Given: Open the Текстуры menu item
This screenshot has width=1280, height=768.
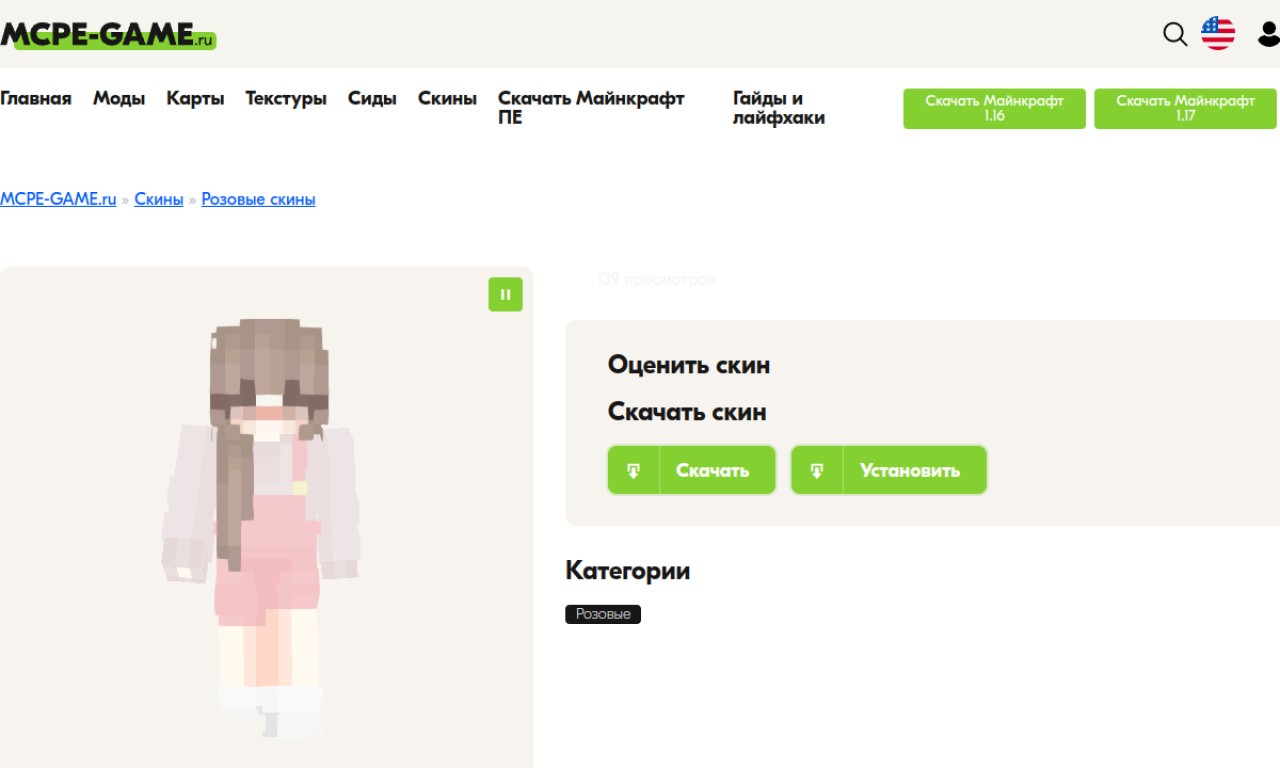Looking at the screenshot, I should (286, 98).
